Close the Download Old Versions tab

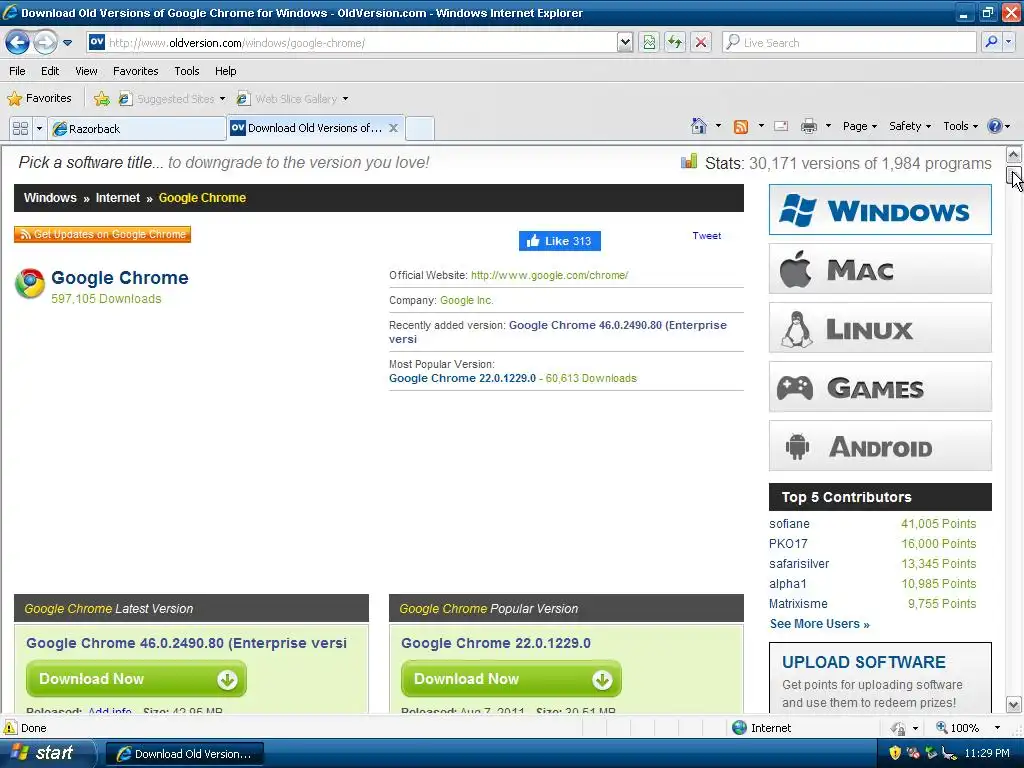tap(394, 128)
